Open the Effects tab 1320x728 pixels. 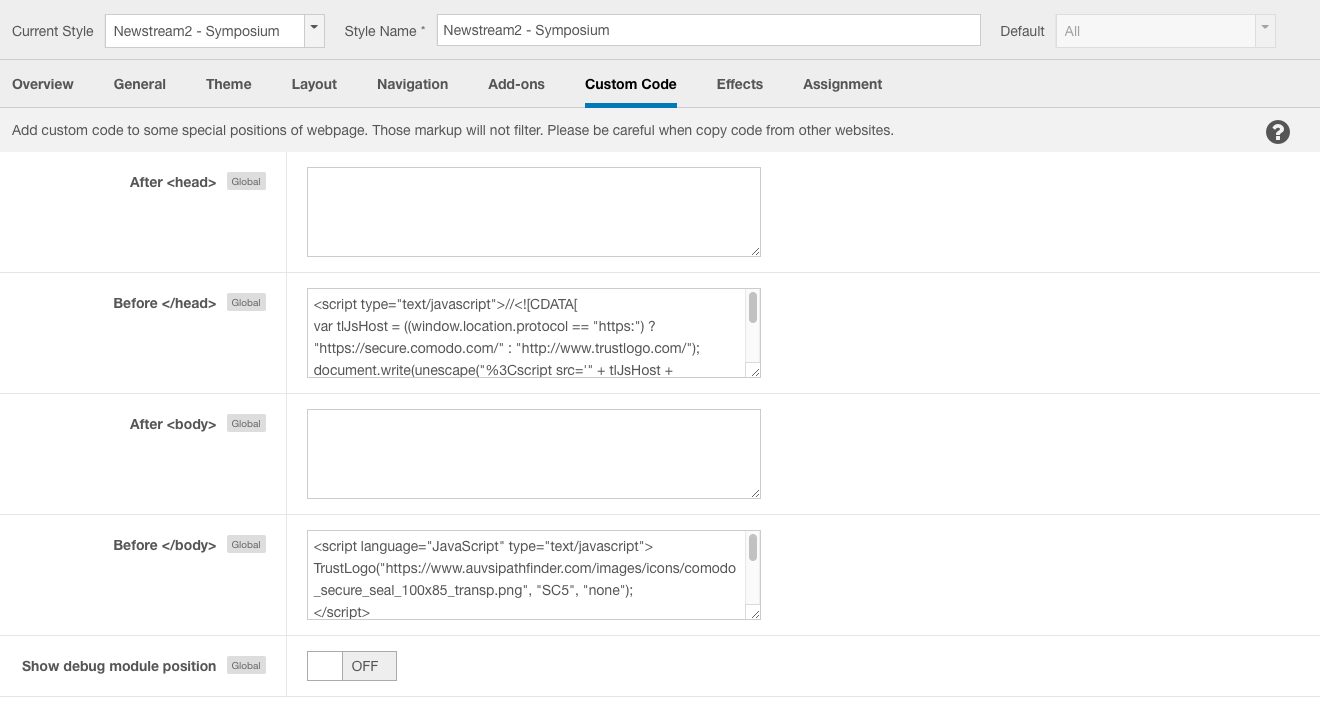(x=740, y=84)
